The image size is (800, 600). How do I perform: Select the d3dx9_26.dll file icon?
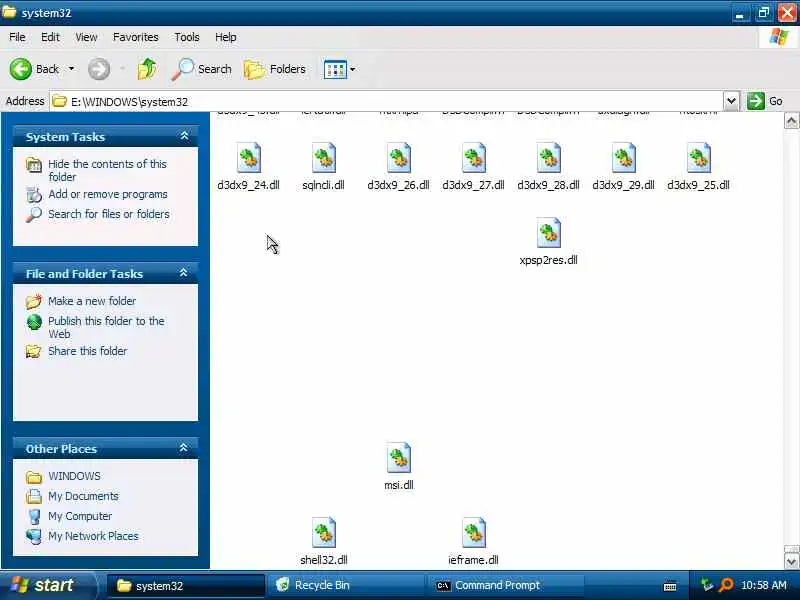[x=398, y=158]
